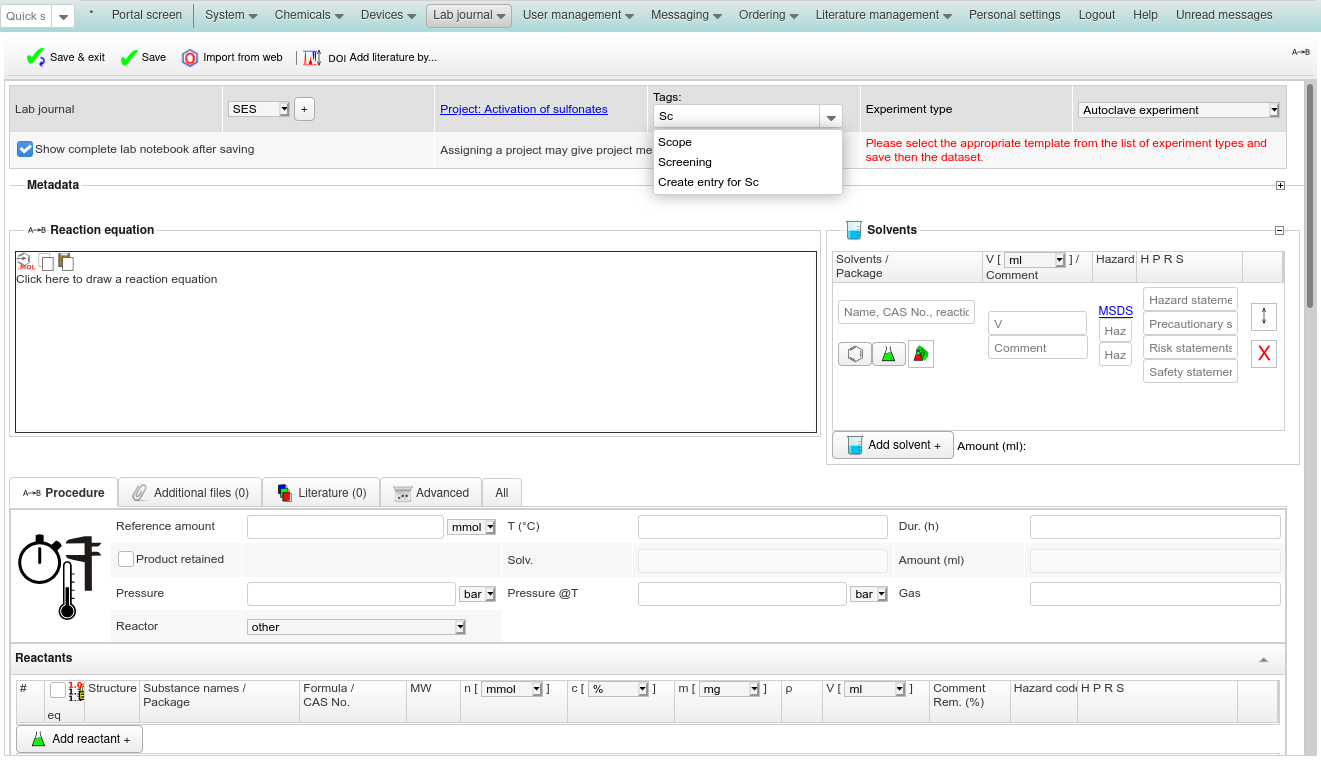Delete solvent row with red X
The image size is (1321, 760).
(x=1264, y=353)
